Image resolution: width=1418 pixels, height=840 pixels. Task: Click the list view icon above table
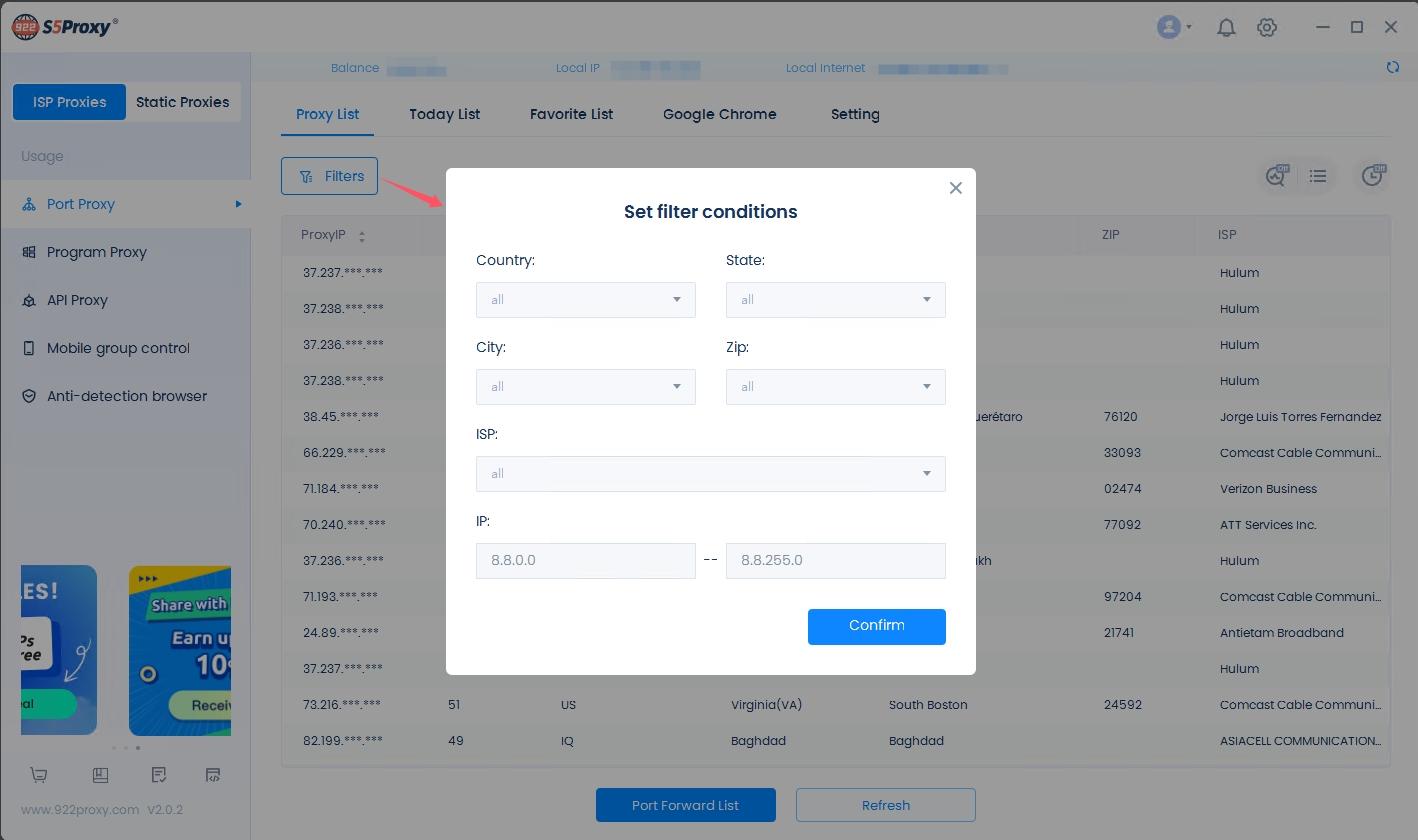tap(1318, 176)
